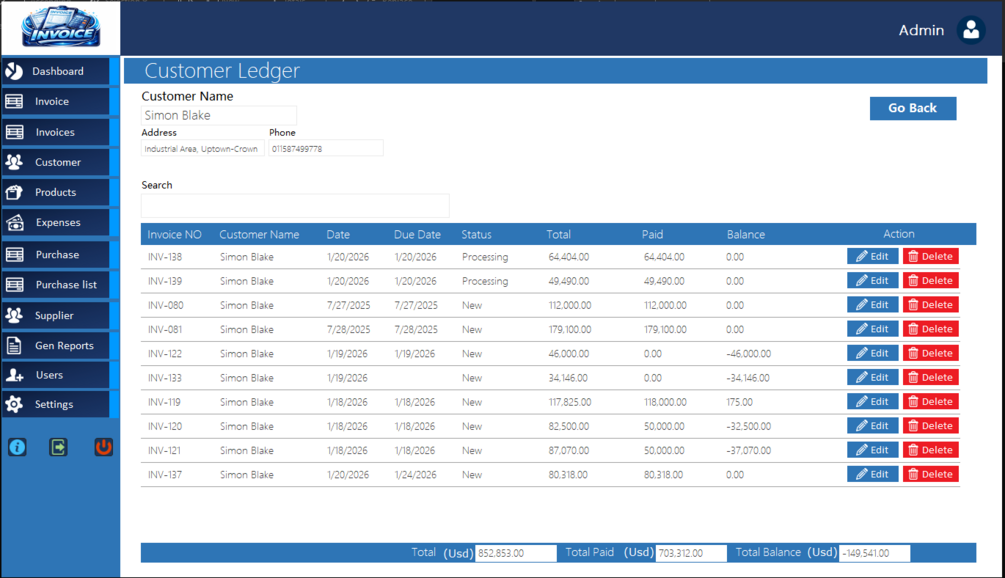Go to the Customer menu item

coord(56,162)
